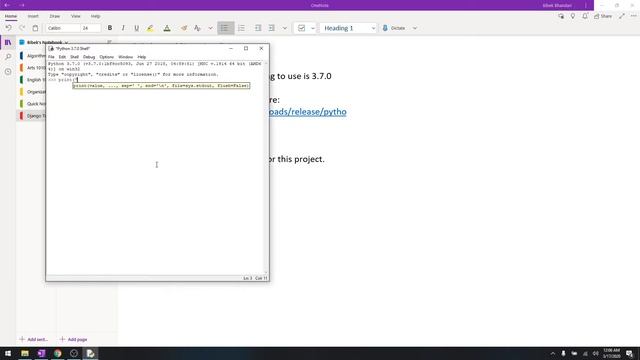Undo the last action in OneNote
Viewport: 640px width, 360px height.
(8, 28)
